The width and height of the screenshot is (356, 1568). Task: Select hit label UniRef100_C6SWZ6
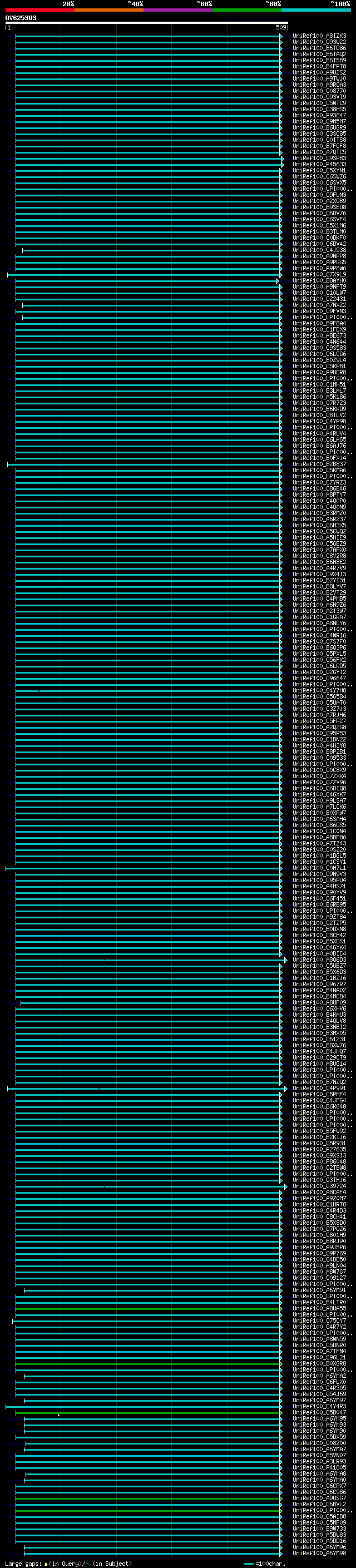(319, 176)
